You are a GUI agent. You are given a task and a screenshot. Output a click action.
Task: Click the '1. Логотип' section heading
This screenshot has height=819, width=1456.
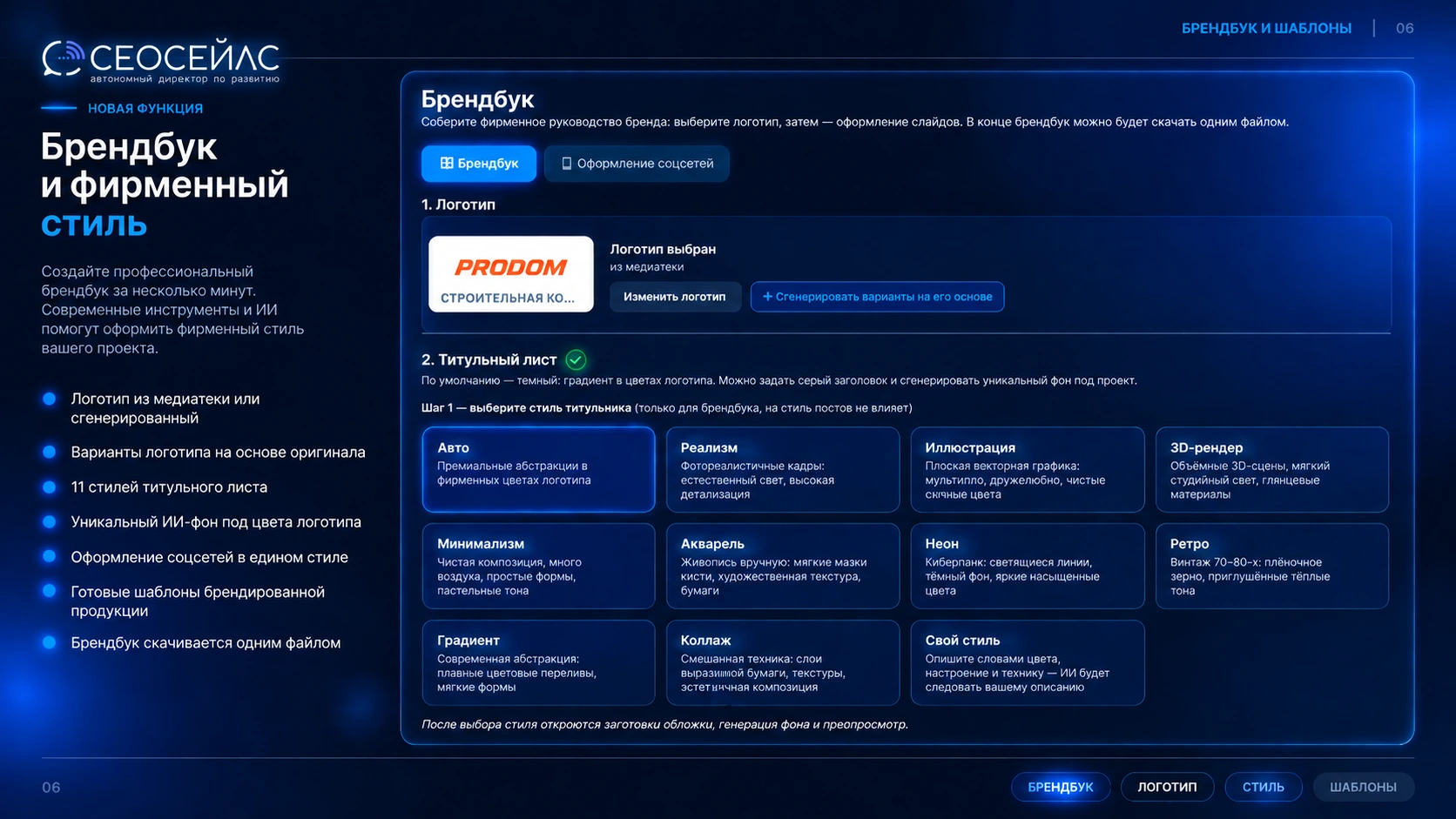[458, 205]
